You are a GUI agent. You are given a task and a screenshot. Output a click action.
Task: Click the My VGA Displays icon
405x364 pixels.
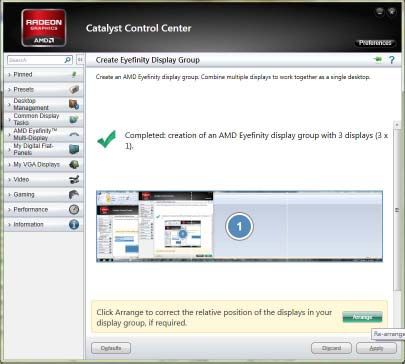[74, 164]
